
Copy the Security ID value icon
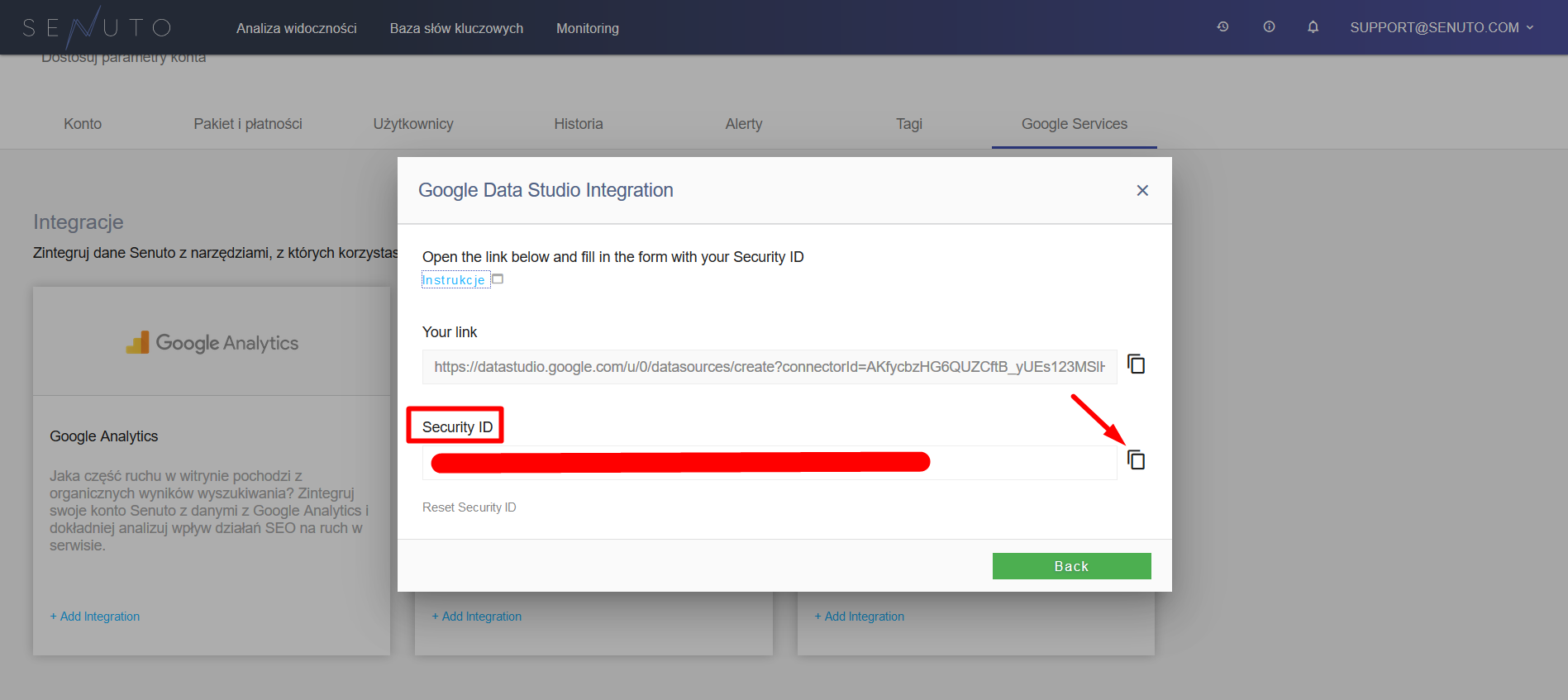click(1137, 460)
